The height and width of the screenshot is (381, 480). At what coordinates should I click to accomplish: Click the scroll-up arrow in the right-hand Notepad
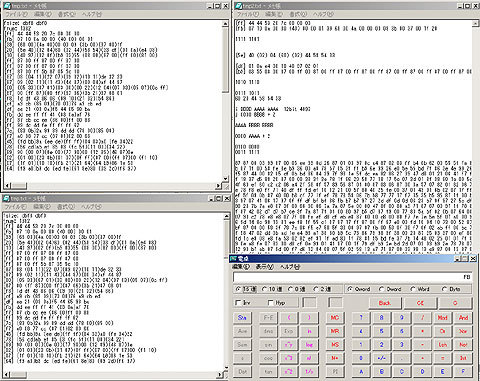coord(475,23)
